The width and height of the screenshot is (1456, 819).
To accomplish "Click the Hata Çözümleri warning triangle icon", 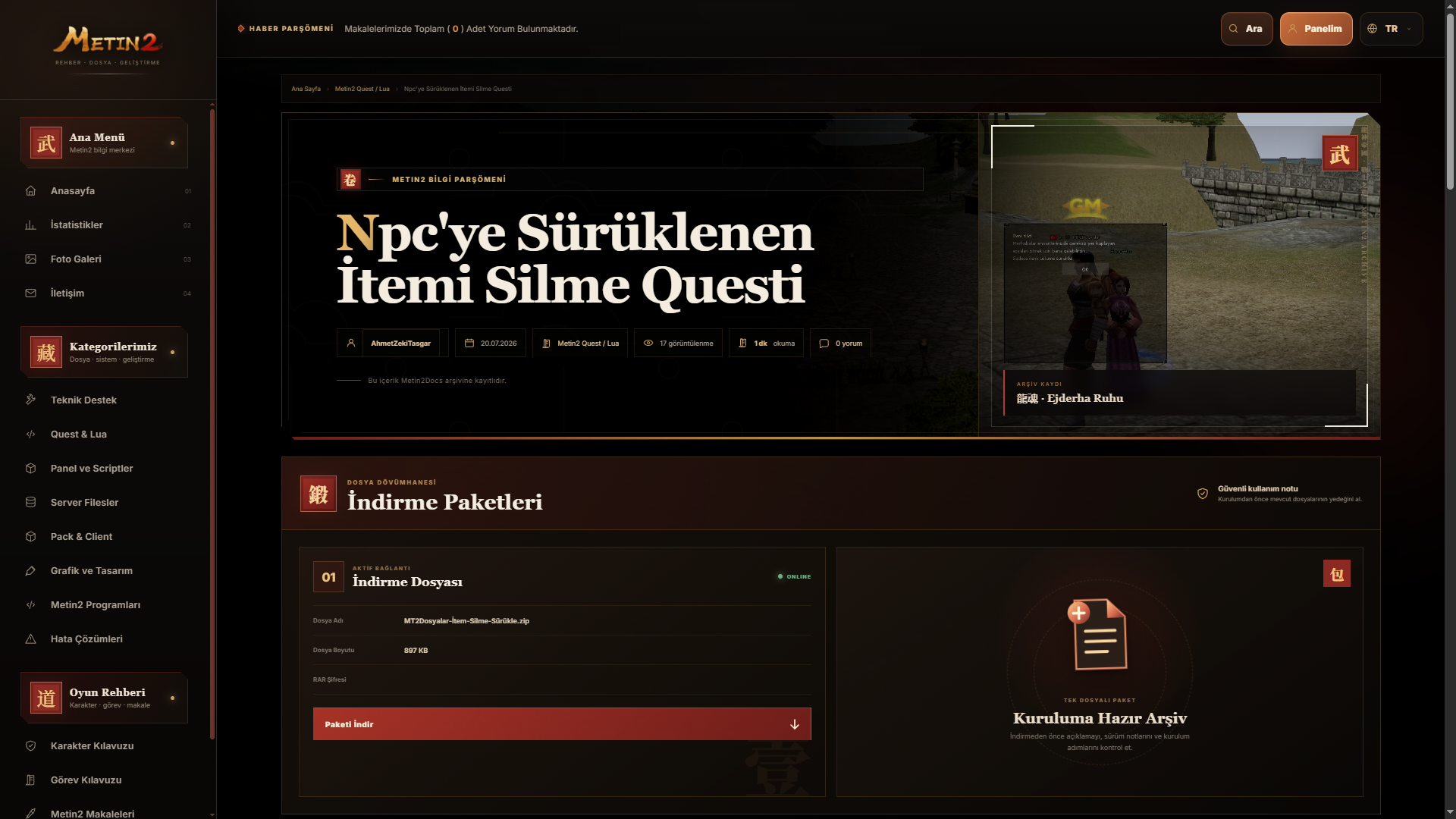I will click(30, 639).
